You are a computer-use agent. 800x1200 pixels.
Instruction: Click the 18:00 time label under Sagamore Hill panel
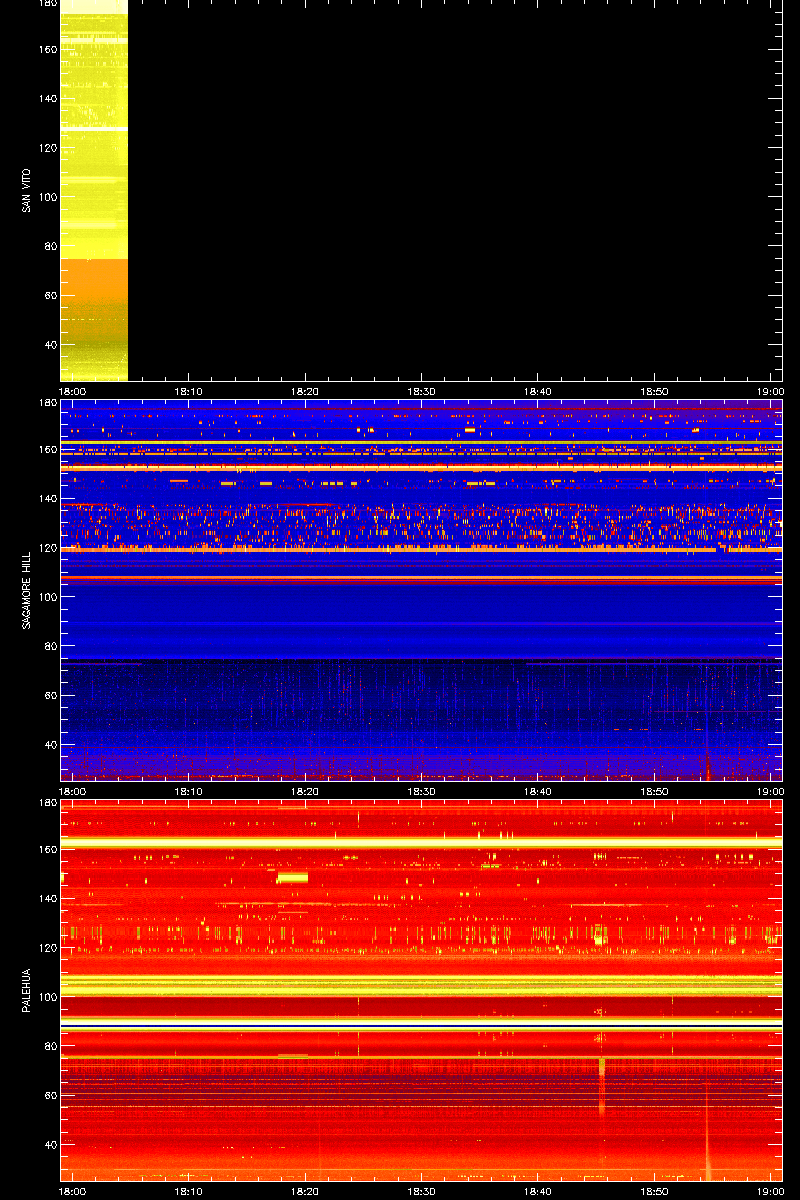(x=73, y=792)
